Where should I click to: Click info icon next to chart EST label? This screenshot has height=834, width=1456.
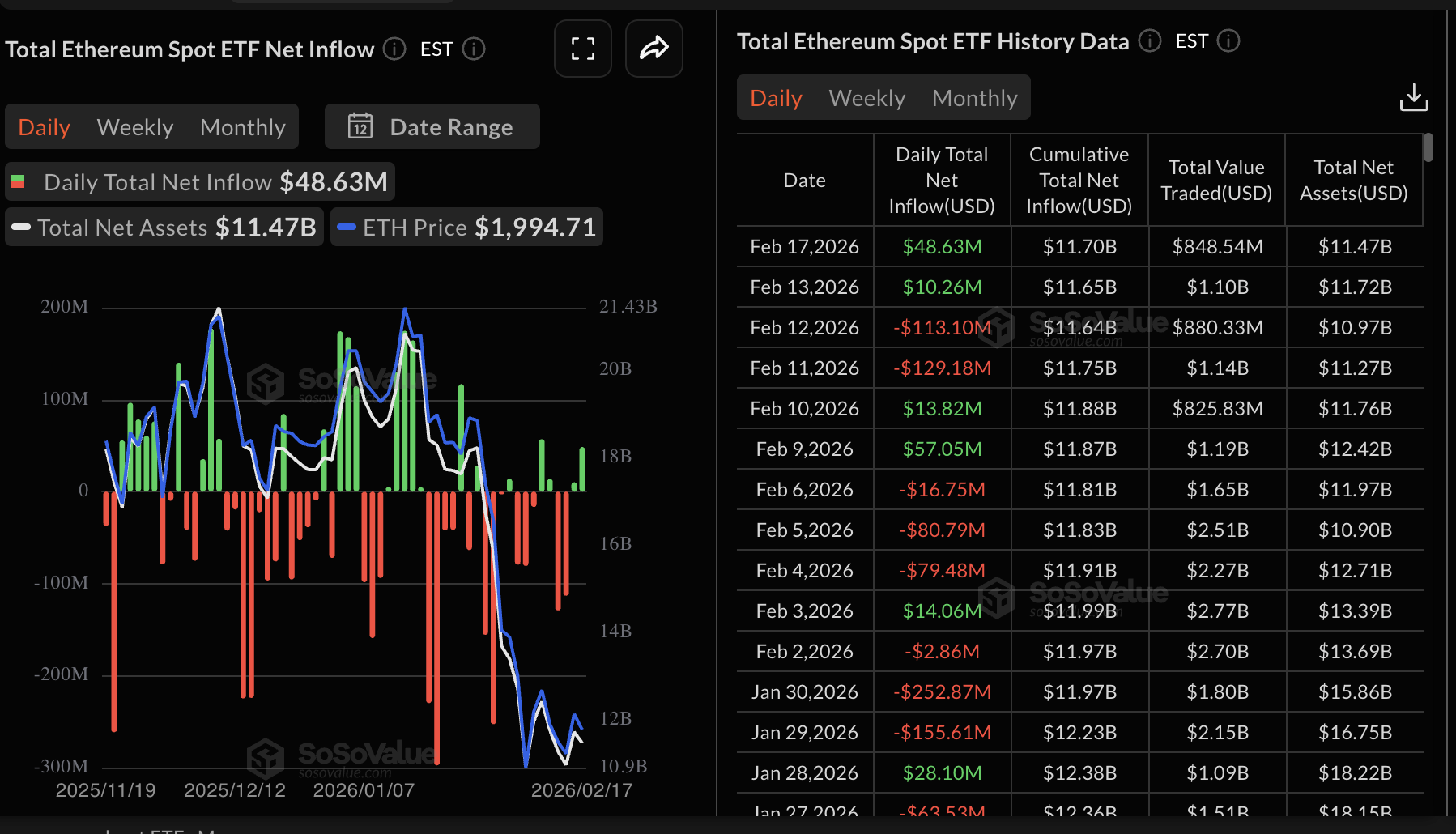point(474,49)
